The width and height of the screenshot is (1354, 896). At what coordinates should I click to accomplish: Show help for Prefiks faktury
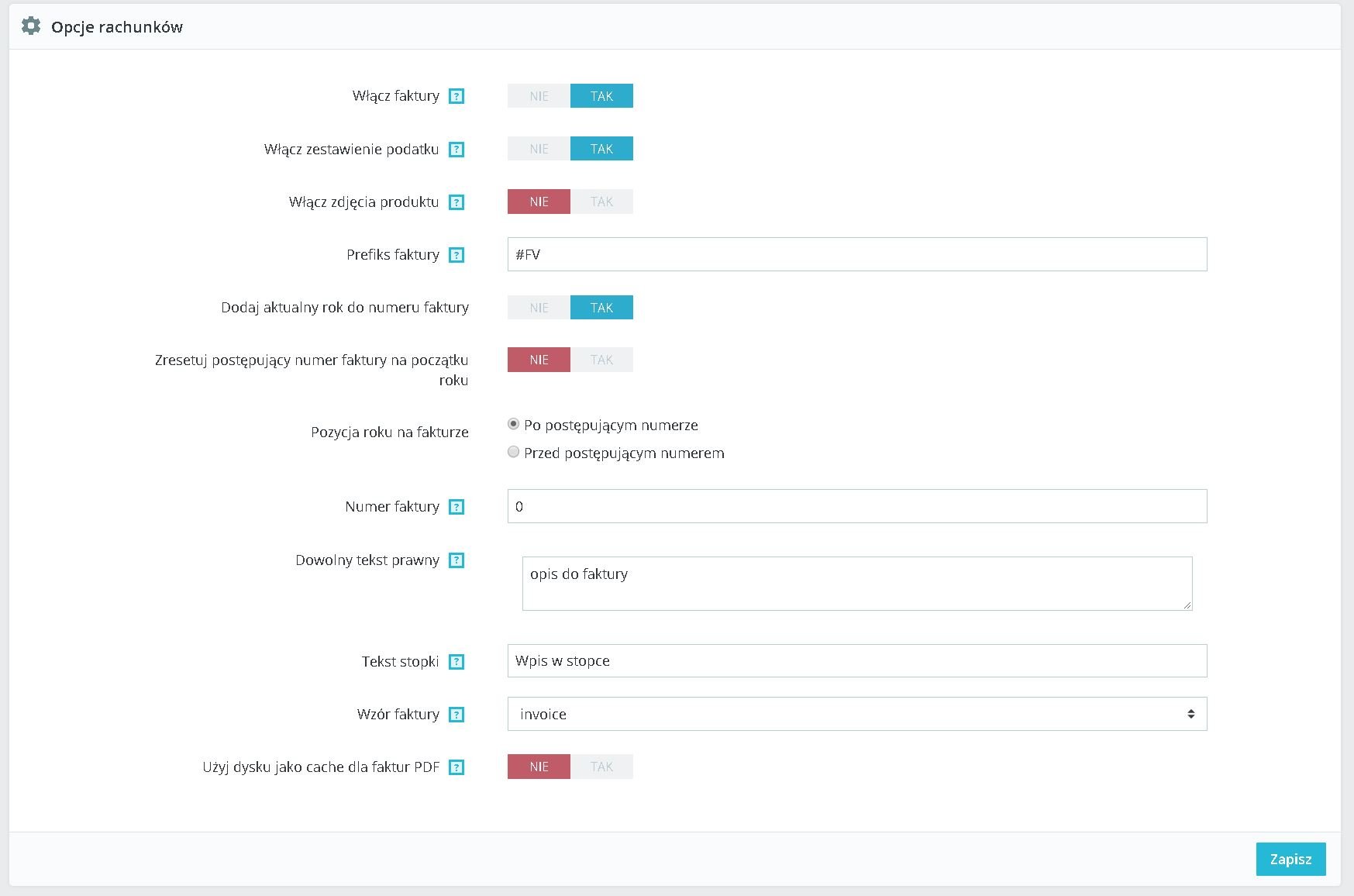point(457,255)
